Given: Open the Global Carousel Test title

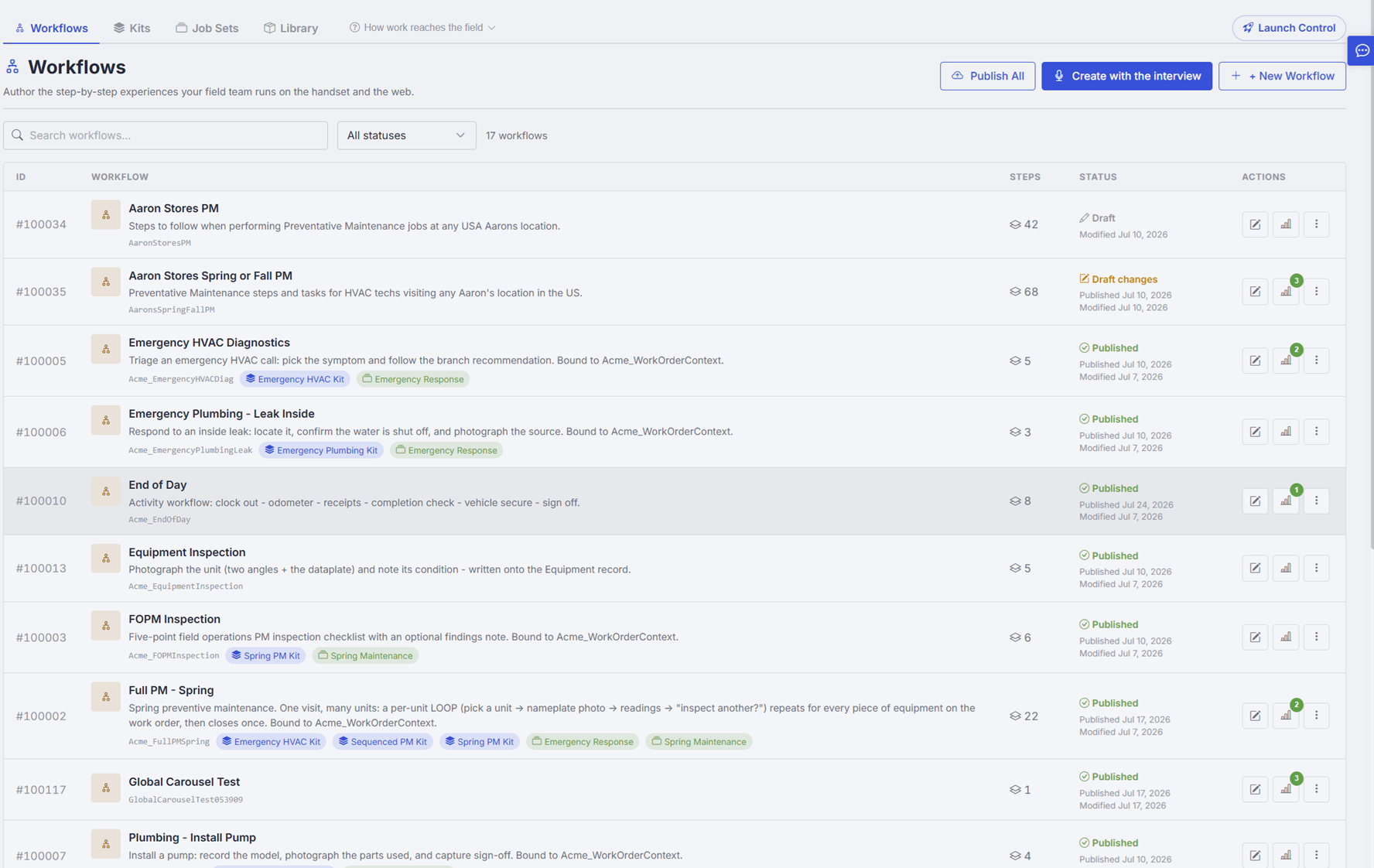Looking at the screenshot, I should coord(184,782).
